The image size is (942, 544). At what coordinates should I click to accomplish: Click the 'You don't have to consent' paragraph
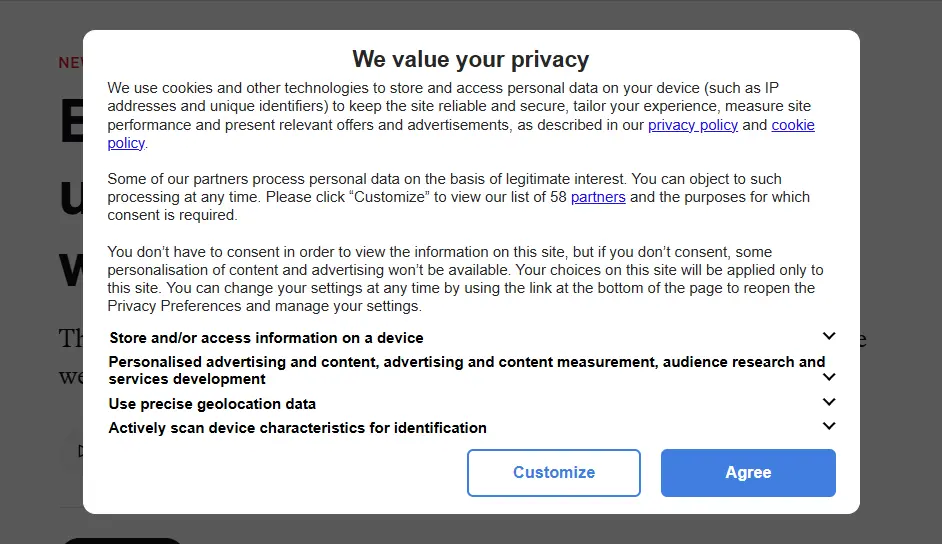465,279
